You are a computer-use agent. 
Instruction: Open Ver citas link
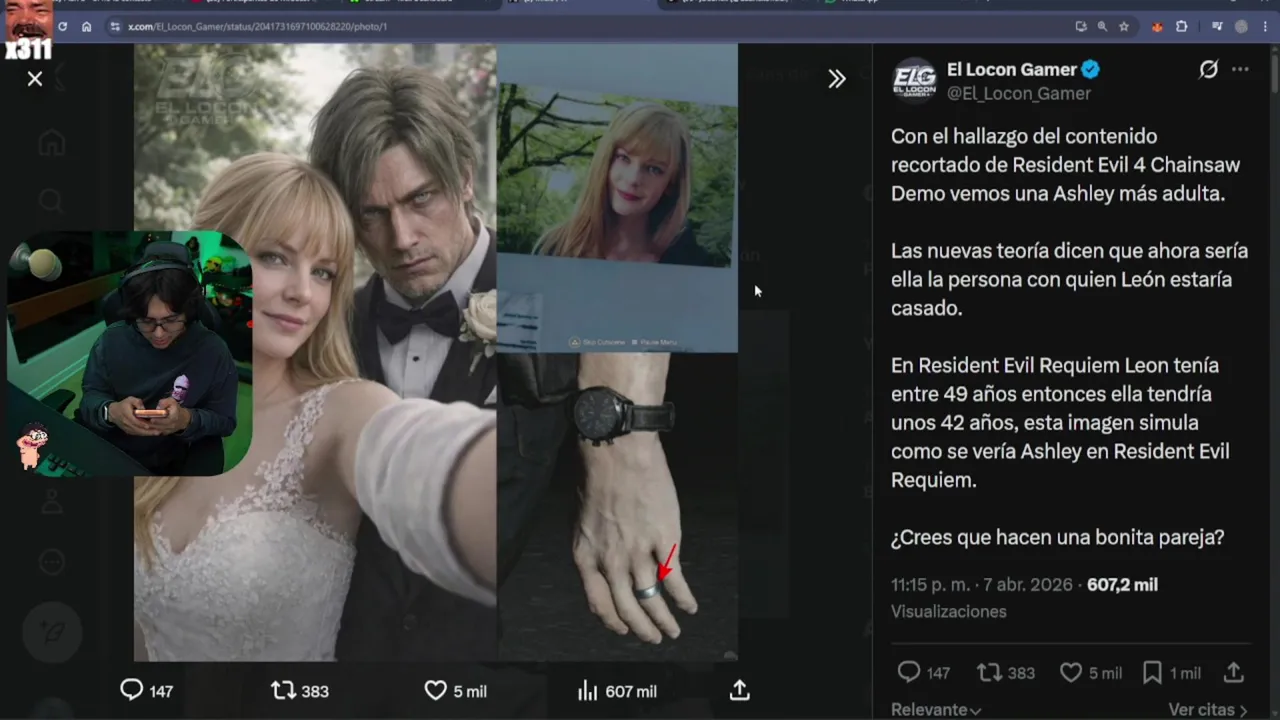1208,710
